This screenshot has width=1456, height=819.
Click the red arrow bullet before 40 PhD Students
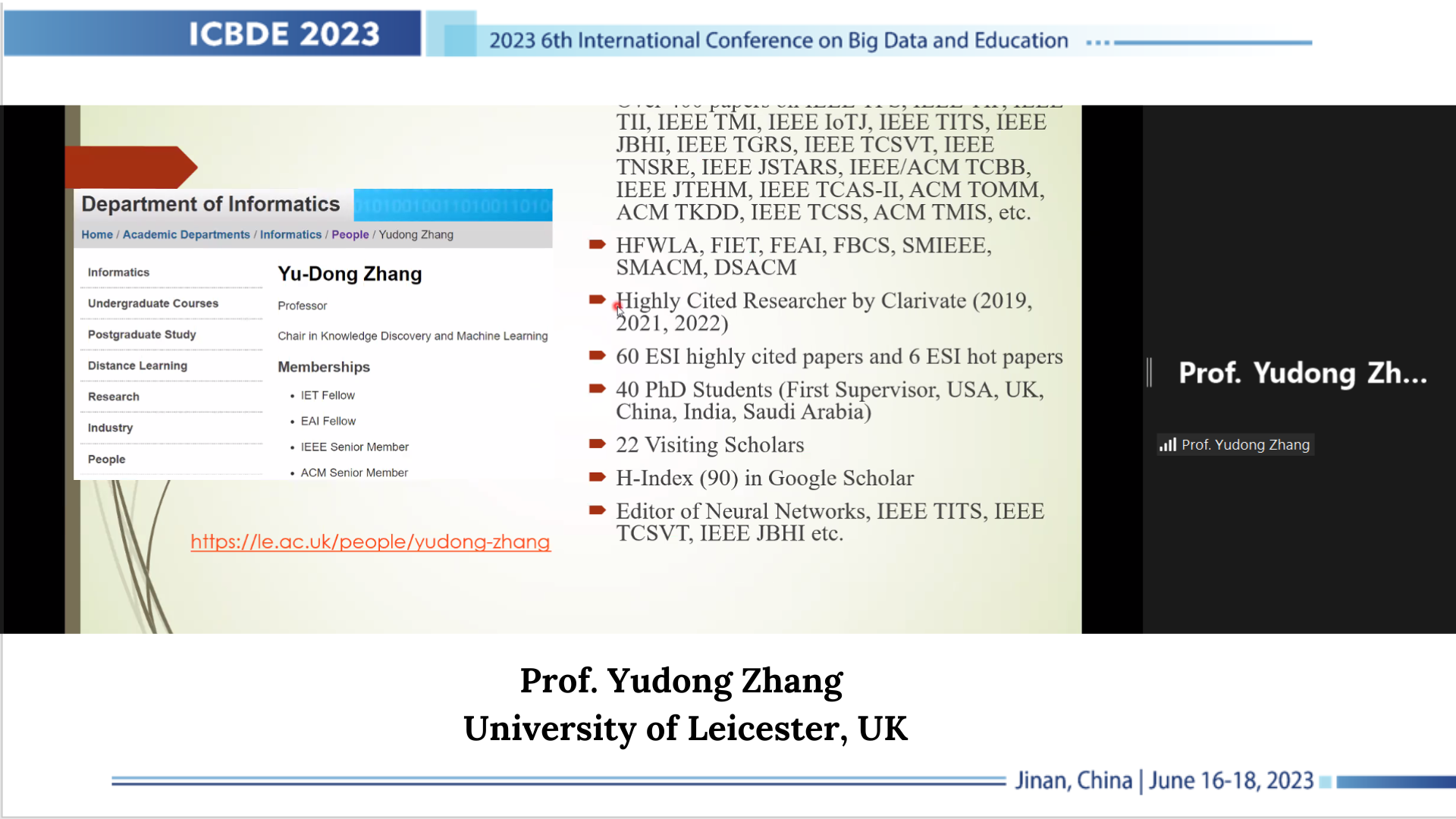coord(598,389)
